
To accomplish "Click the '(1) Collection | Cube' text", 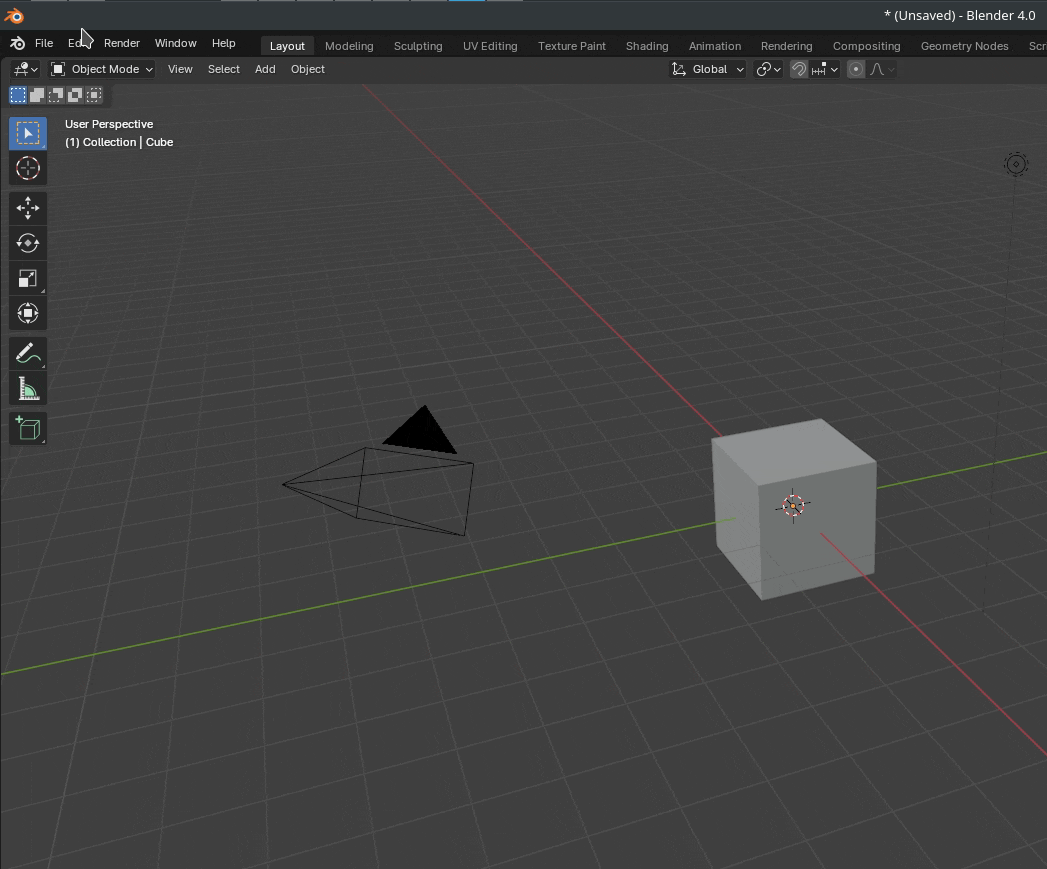I will [119, 142].
